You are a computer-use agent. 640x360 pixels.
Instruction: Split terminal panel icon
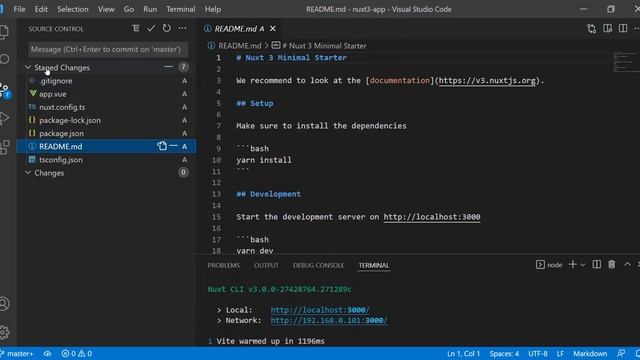(x=596, y=265)
